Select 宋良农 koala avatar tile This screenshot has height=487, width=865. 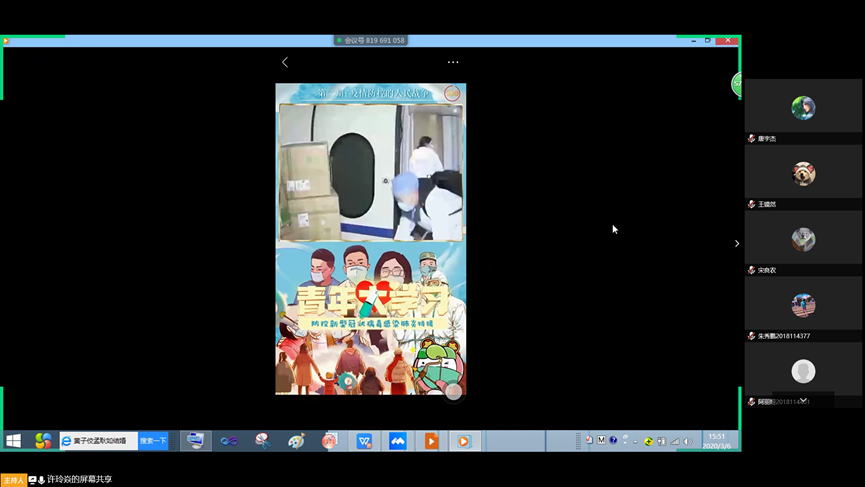[803, 239]
